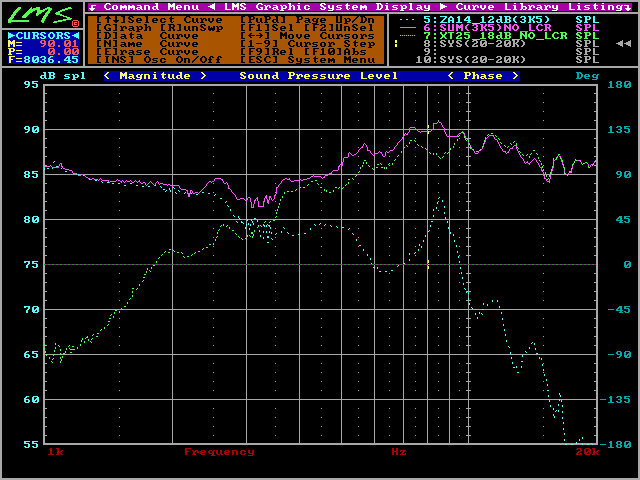Image resolution: width=640 pixels, height=480 pixels.
Task: Click the M= 90.01 cursor magnitude value
Action: tap(43, 44)
